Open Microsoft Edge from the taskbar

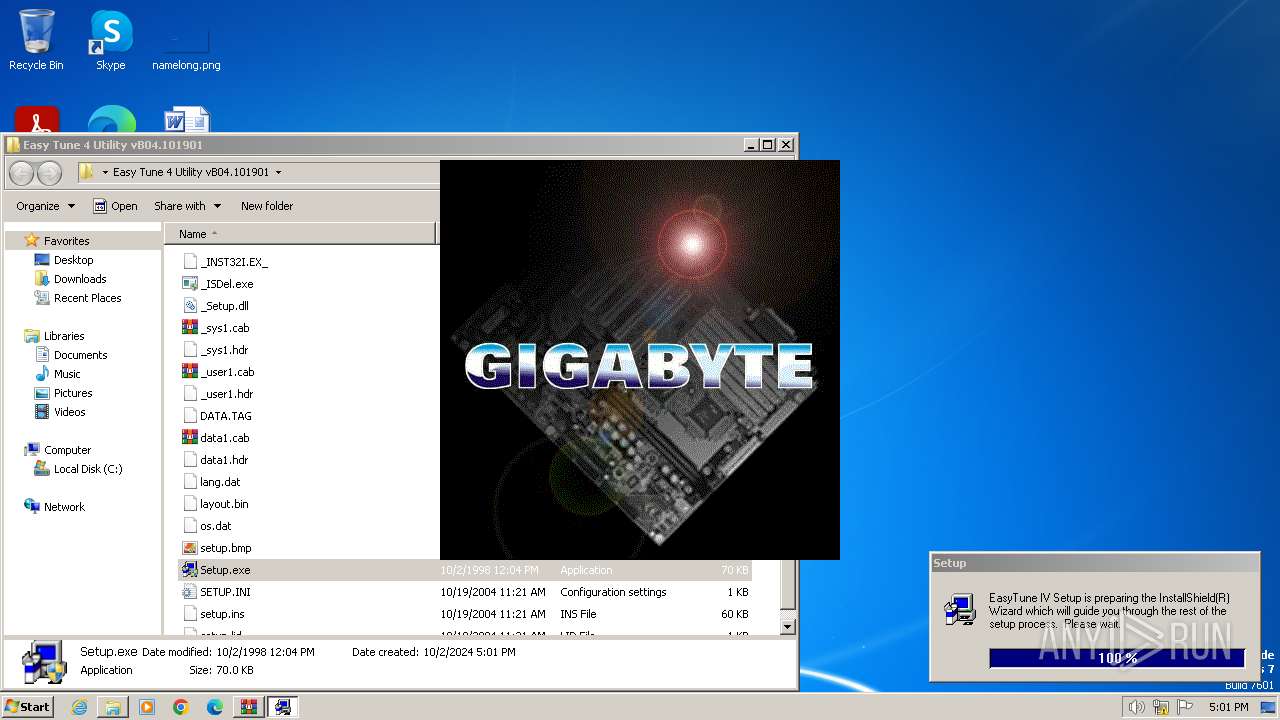[215, 707]
